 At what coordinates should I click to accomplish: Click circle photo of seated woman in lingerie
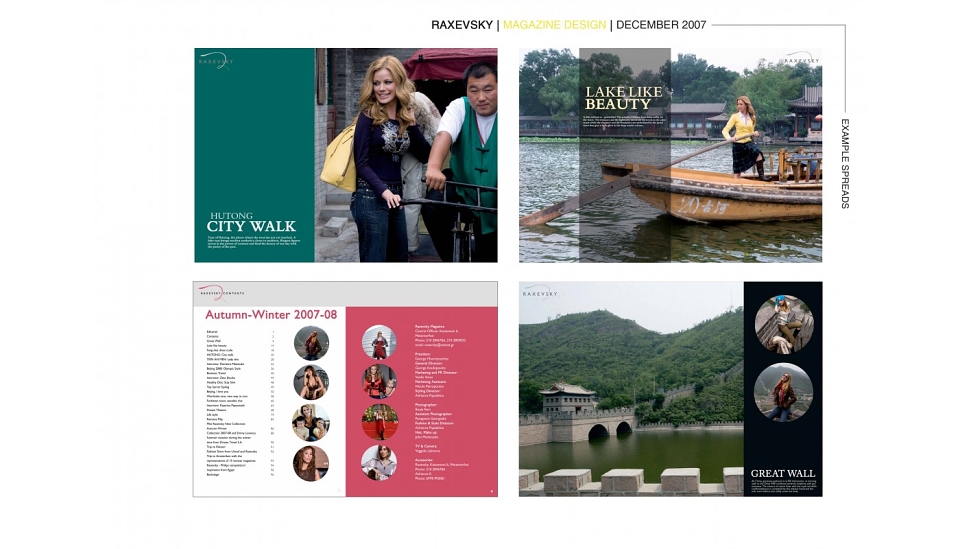pyautogui.click(x=311, y=383)
